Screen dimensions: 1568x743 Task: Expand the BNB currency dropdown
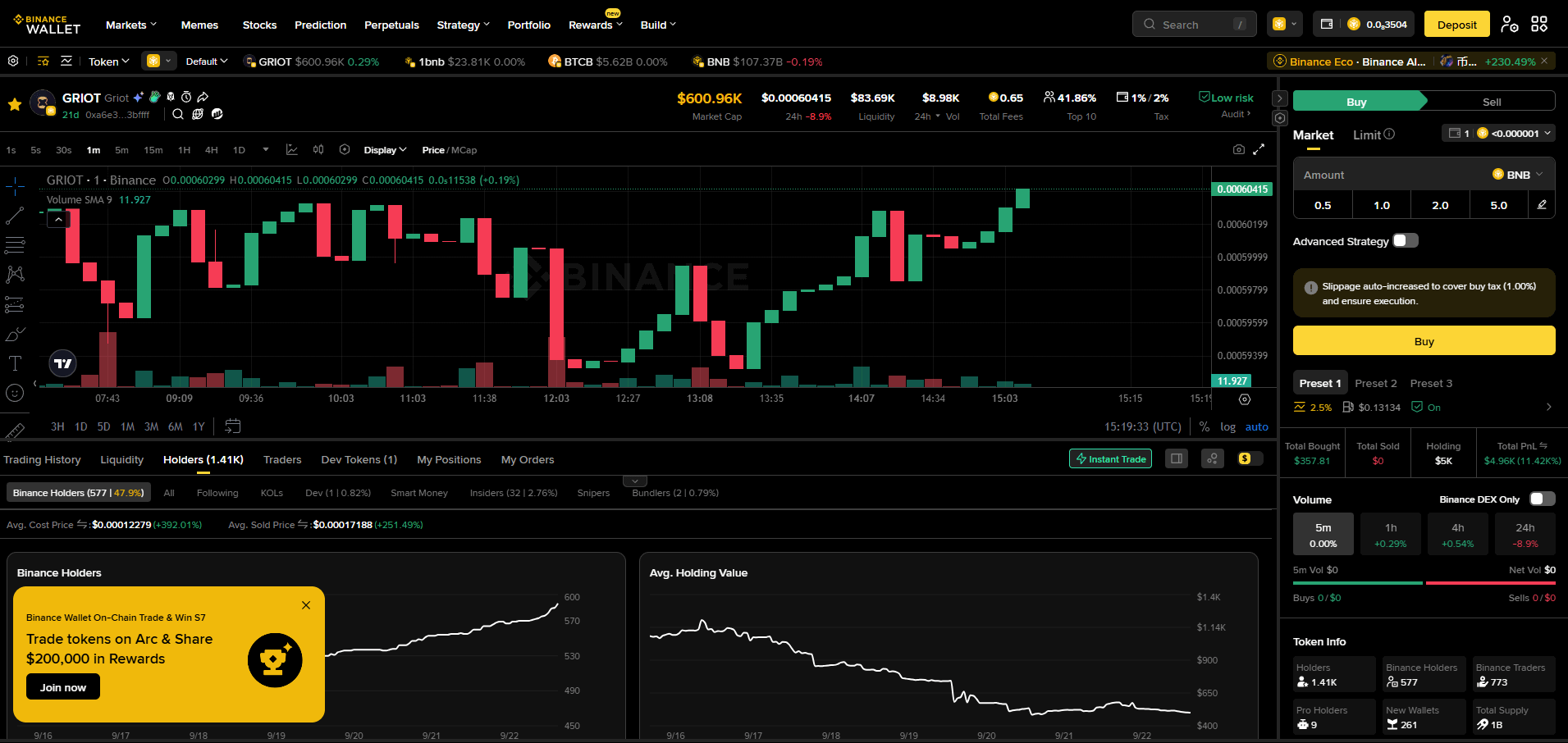point(1518,175)
